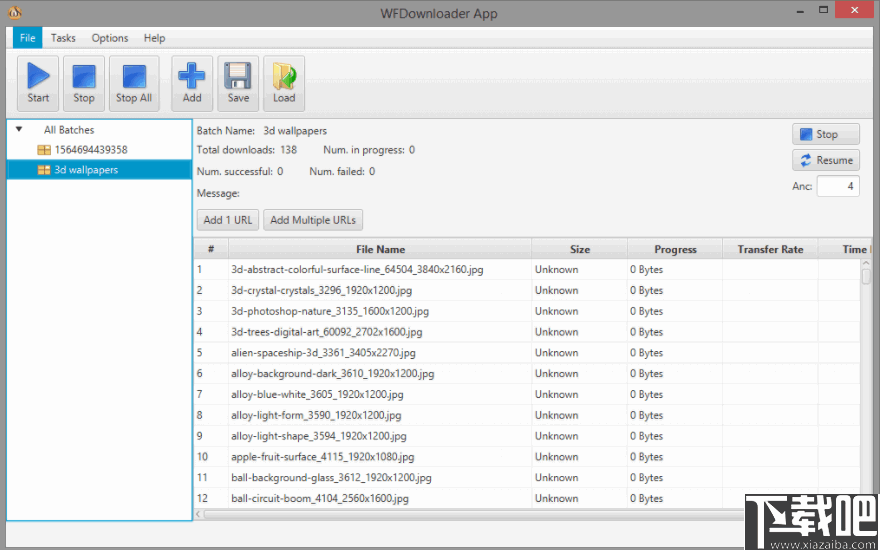The image size is (880, 550).
Task: Click the Add 1 URL button
Action: [228, 220]
